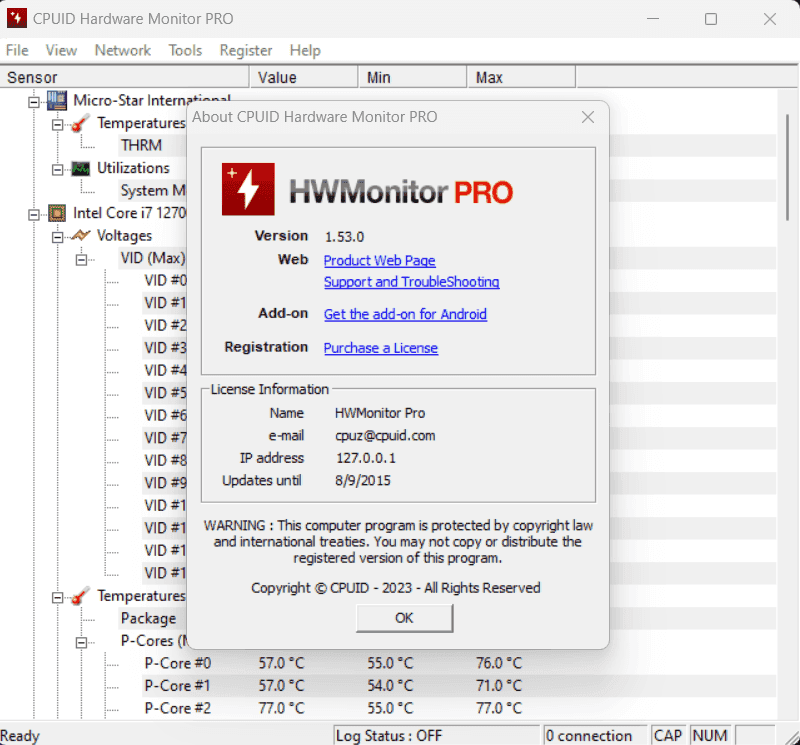Click the Purchase a License link
Viewport: 800px width, 745px height.
tap(381, 348)
